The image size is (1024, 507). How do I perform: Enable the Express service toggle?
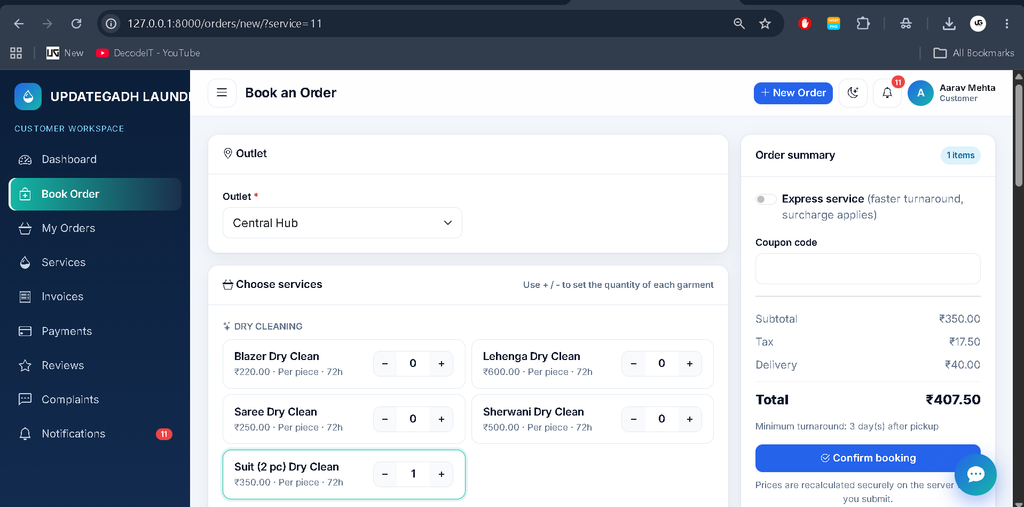point(765,199)
